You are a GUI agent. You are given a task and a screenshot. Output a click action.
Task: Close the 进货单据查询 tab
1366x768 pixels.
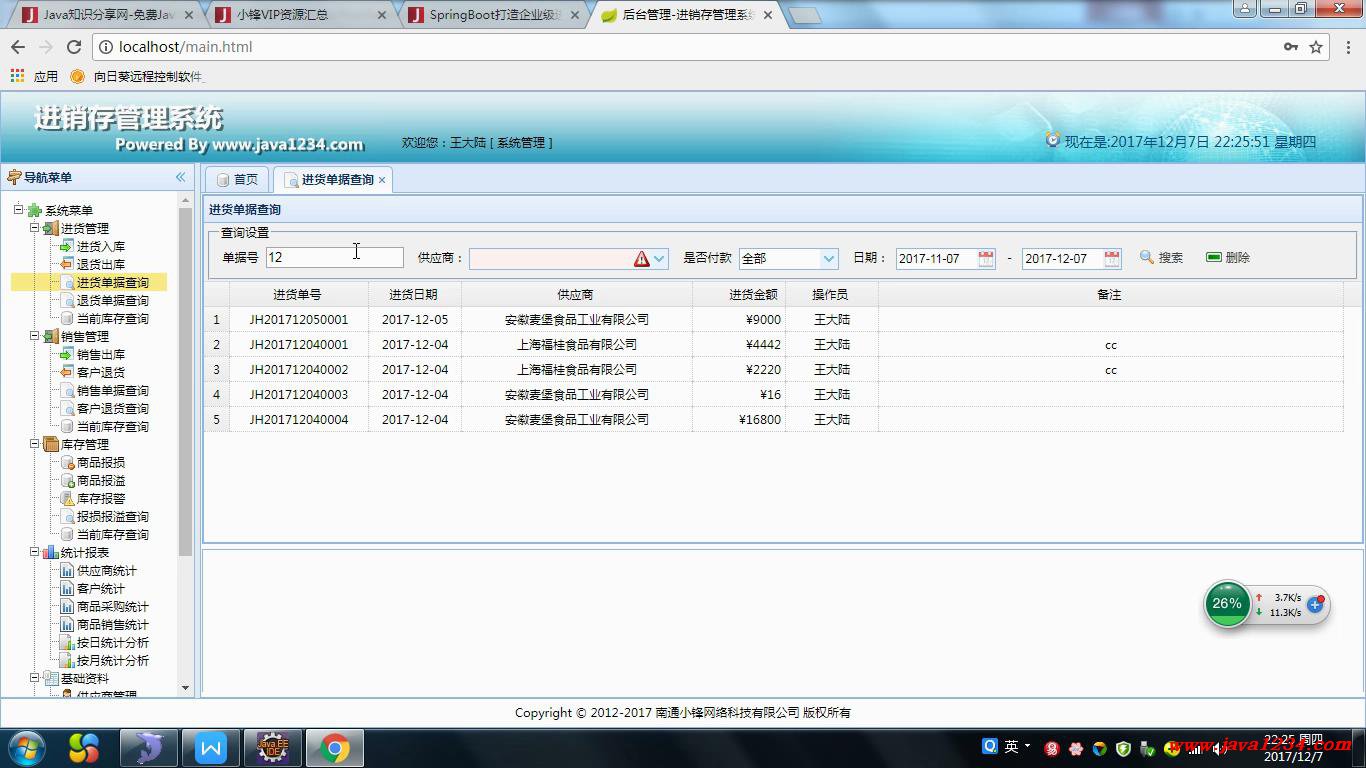pos(382,180)
